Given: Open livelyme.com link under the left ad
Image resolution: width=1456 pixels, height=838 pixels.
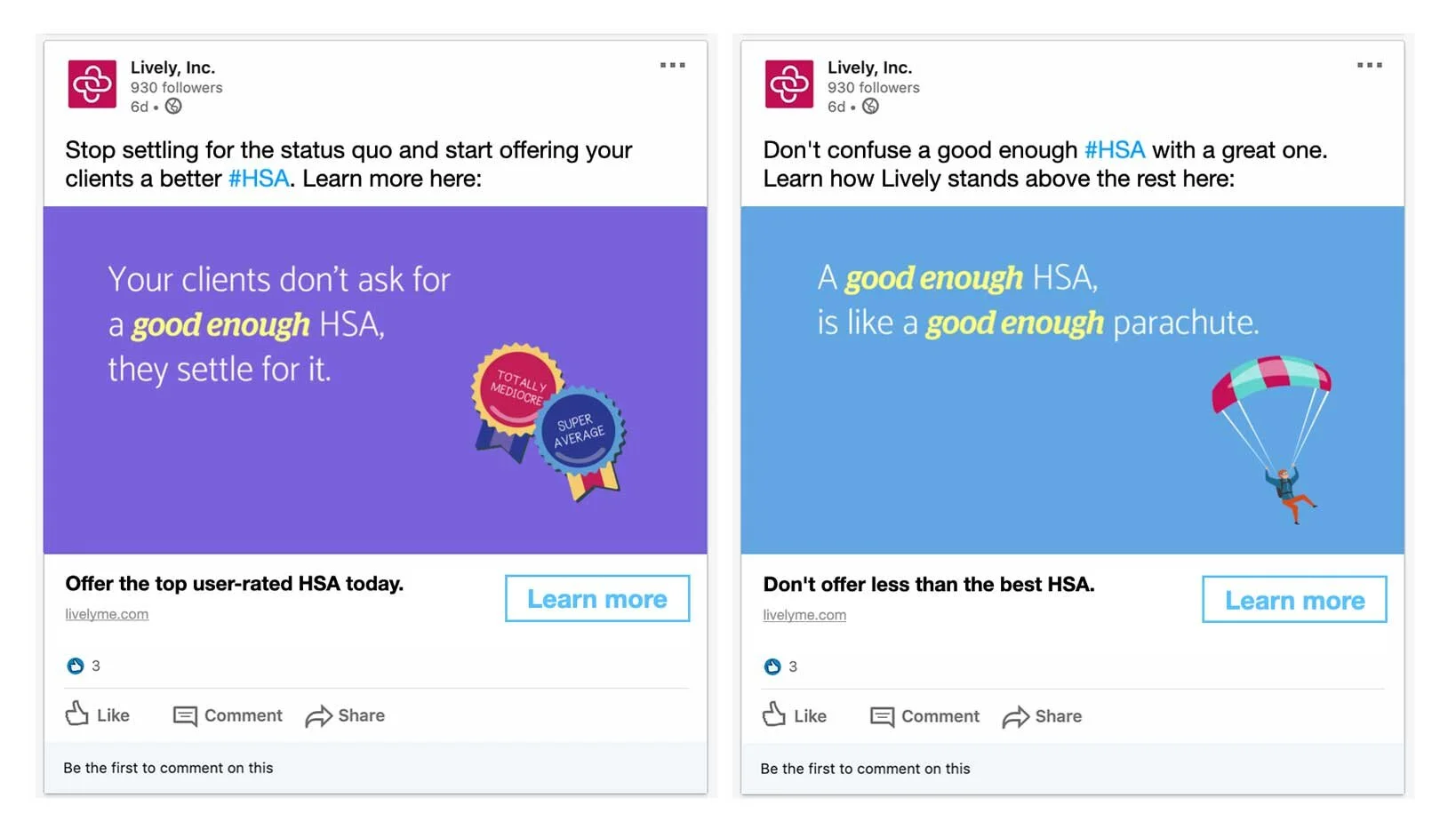Looking at the screenshot, I should (x=107, y=614).
